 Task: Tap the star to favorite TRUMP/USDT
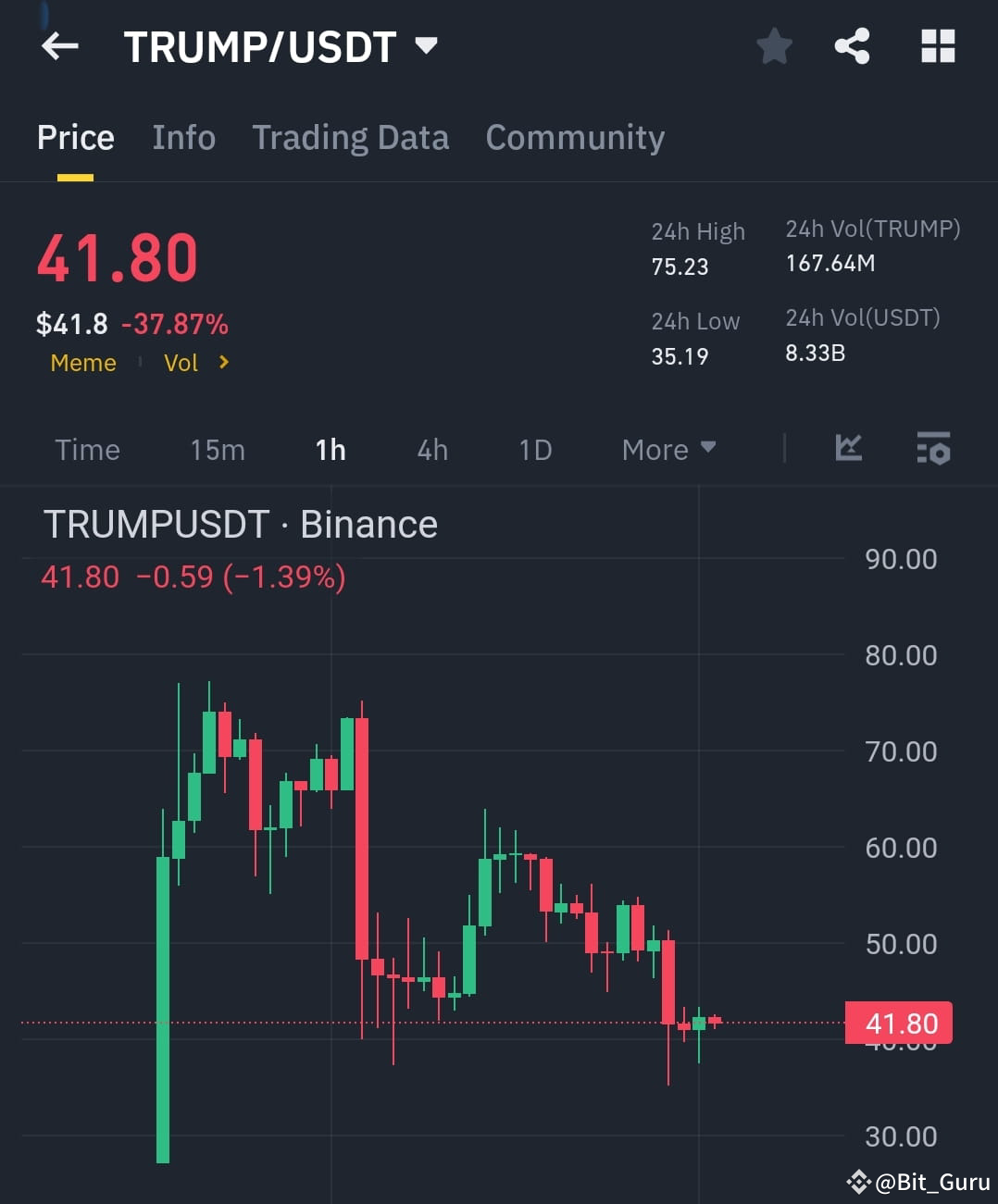tap(774, 46)
